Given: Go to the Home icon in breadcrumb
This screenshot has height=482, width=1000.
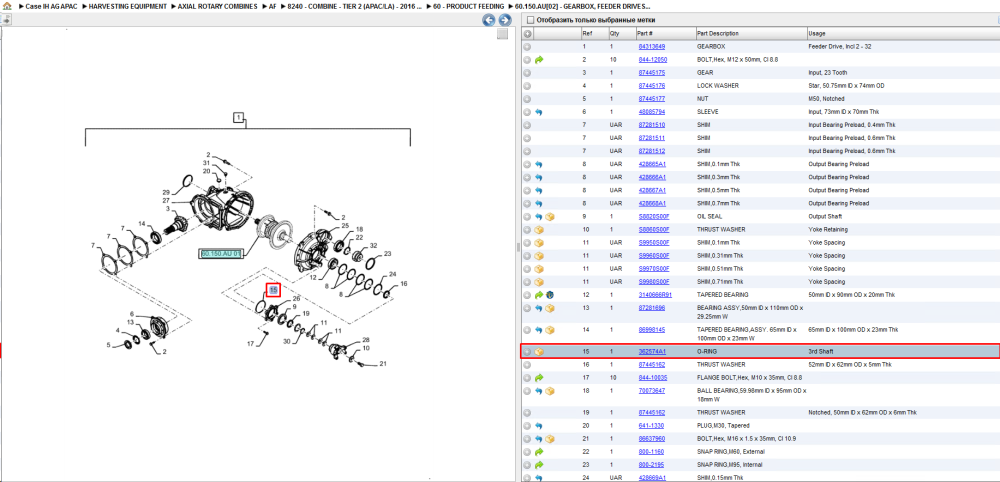Looking at the screenshot, I should coord(7,6).
